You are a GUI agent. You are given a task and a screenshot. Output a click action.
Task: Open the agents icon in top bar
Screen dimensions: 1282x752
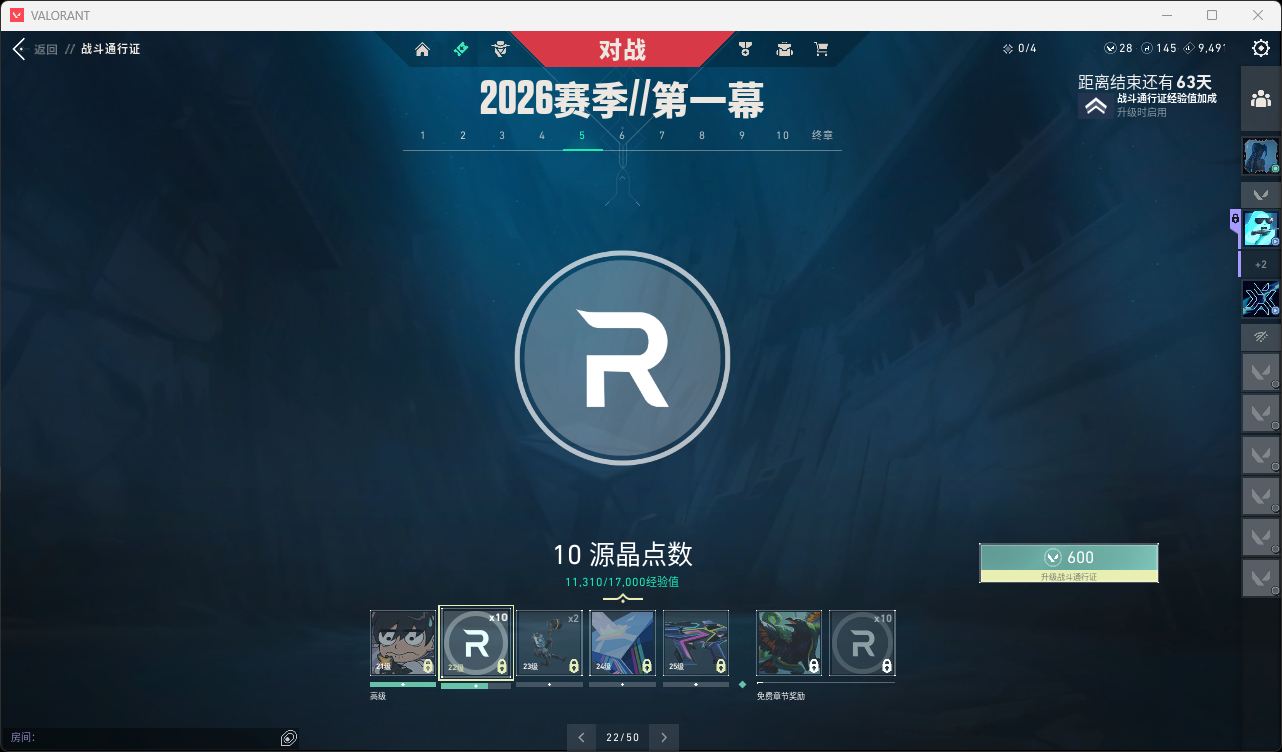point(501,49)
